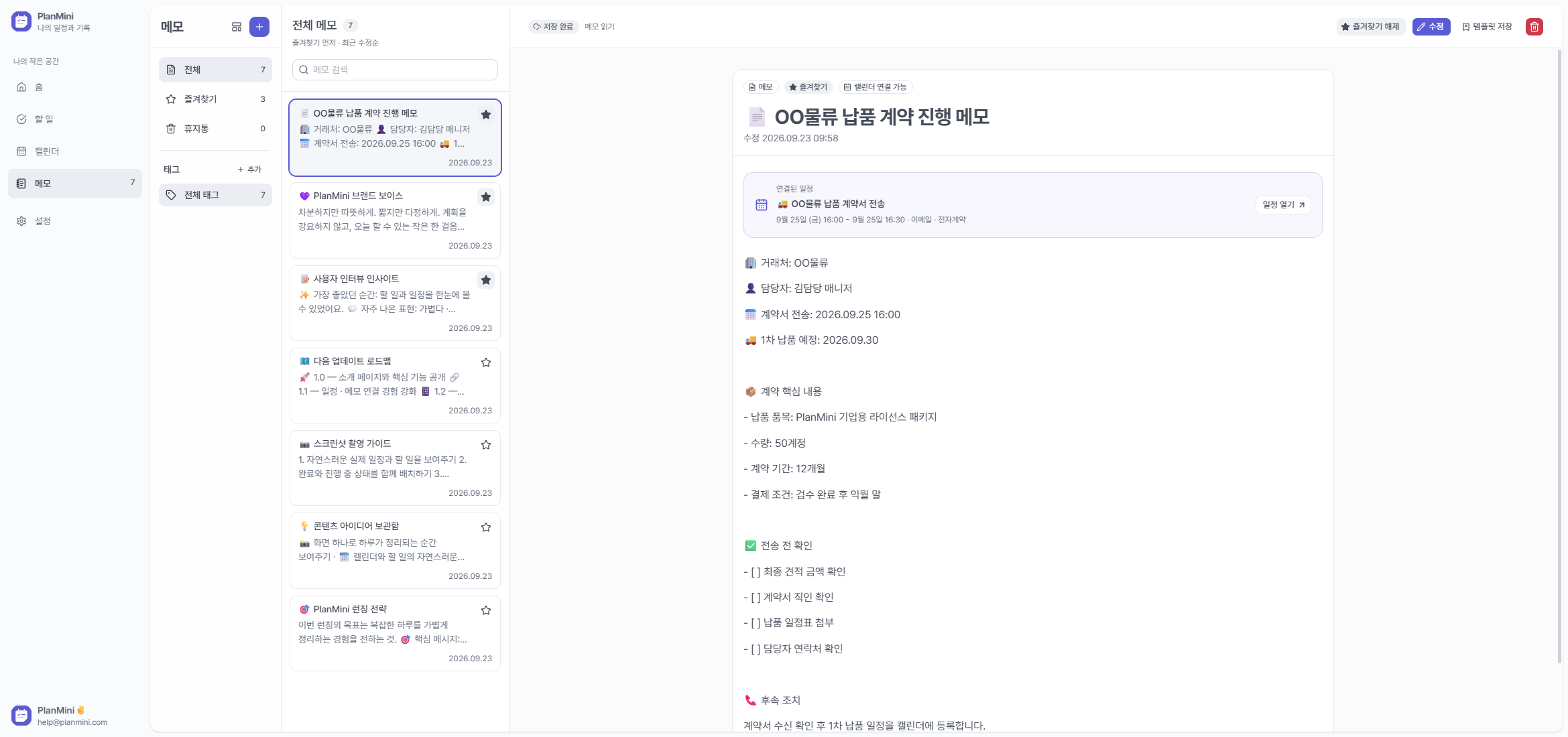Select the 전체 memo category
The height and width of the screenshot is (737, 1568).
[x=215, y=70]
